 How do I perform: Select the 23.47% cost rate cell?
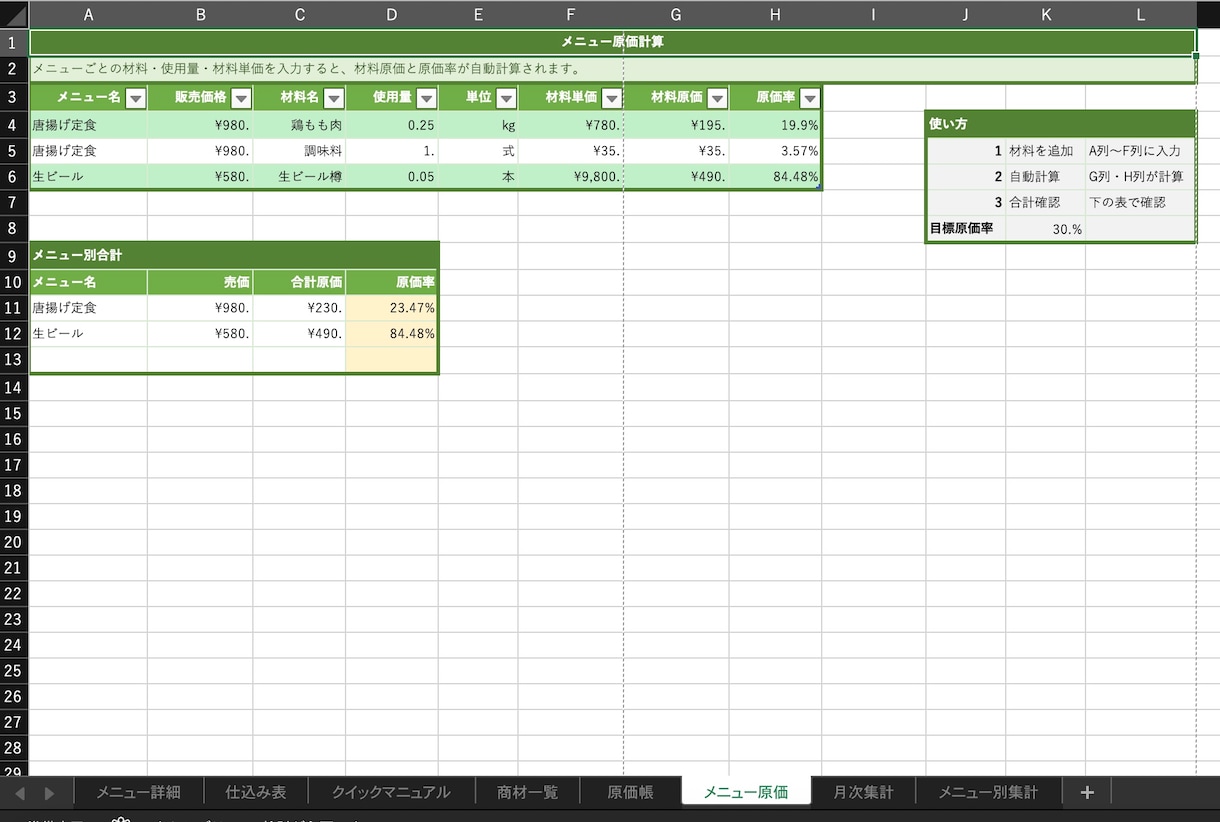pyautogui.click(x=392, y=308)
